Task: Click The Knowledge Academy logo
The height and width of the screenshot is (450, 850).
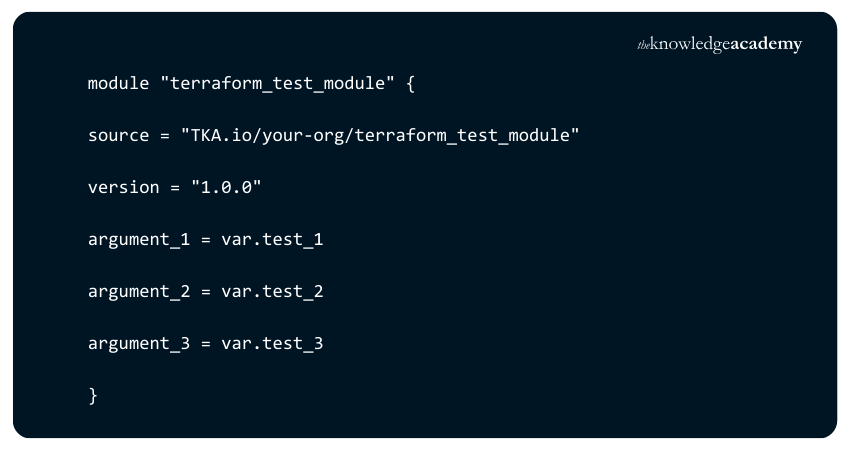Action: 720,45
